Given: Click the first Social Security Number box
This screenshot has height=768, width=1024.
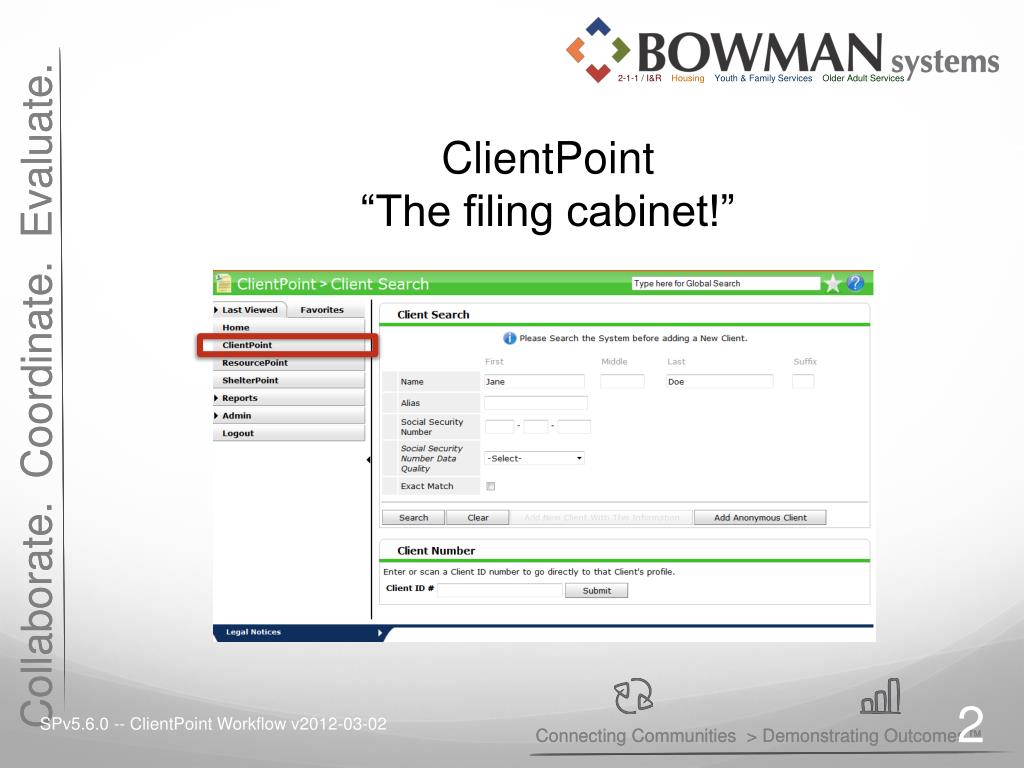Looking at the screenshot, I should click(500, 426).
